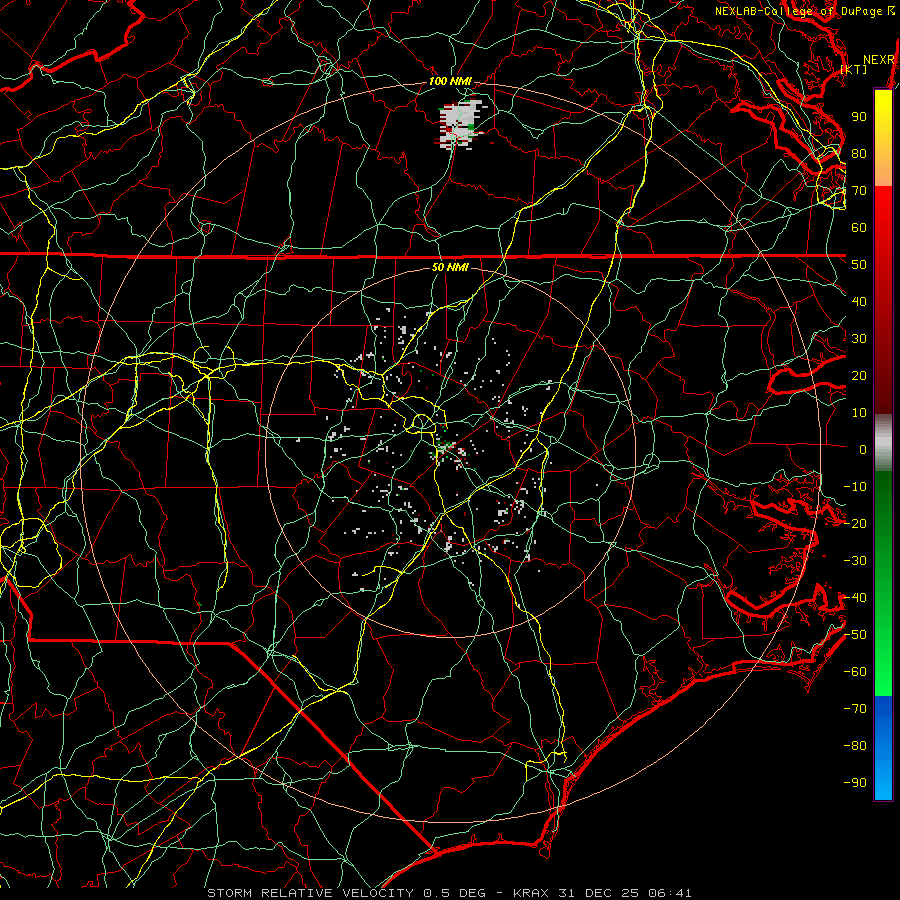900x900 pixels.
Task: Click the 20 value on velocity scale
Action: (x=859, y=375)
